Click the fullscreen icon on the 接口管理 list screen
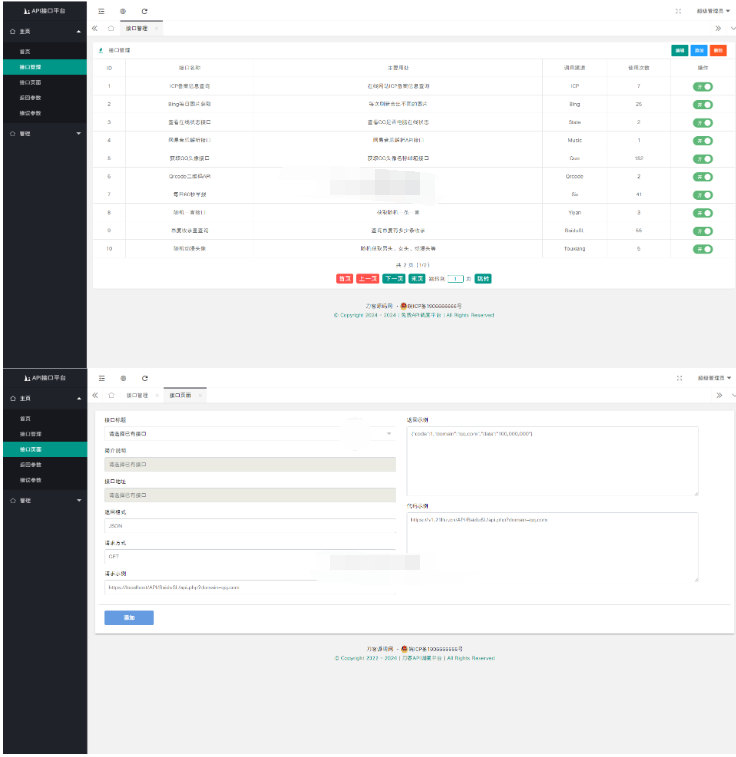 [x=679, y=11]
